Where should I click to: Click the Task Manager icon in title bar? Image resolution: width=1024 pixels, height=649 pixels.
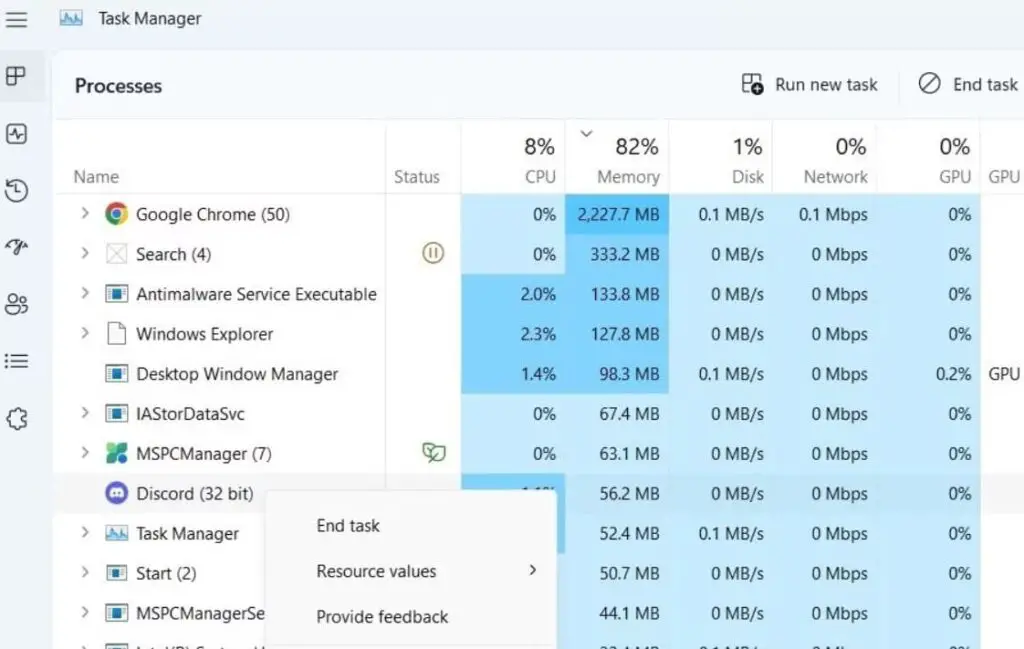[x=70, y=17]
